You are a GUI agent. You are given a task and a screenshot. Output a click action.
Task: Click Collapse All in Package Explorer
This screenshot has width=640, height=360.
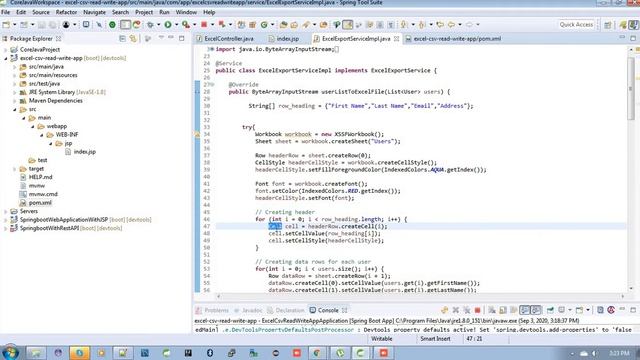(x=122, y=38)
